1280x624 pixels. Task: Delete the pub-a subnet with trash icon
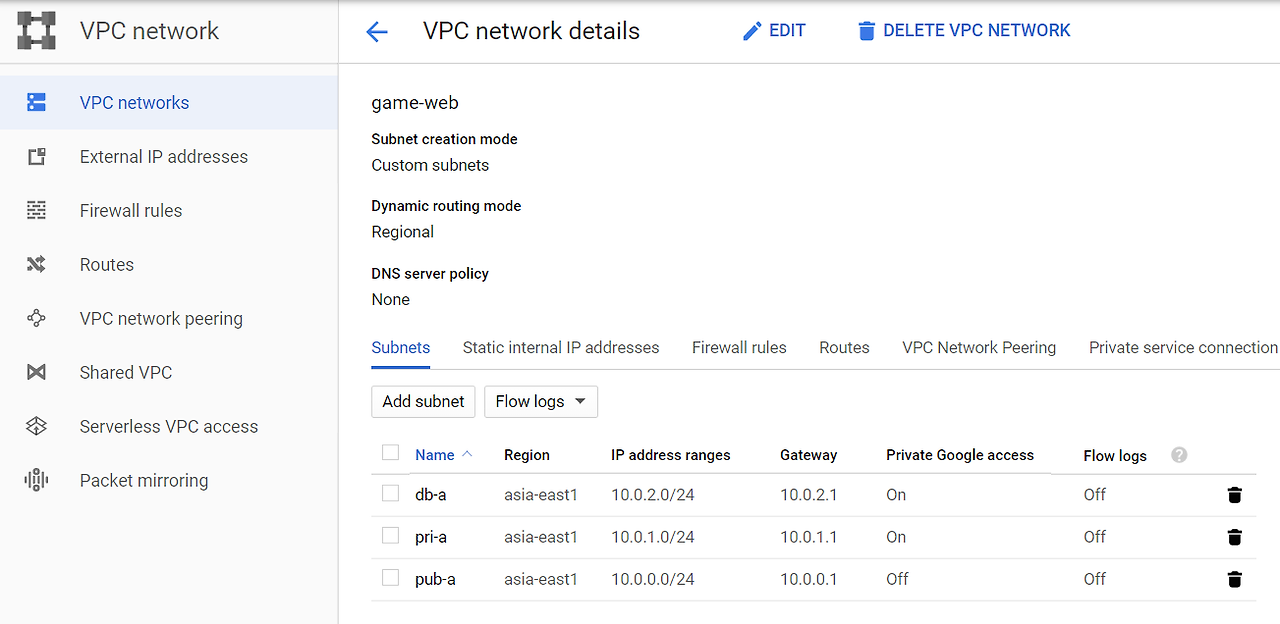pyautogui.click(x=1235, y=579)
